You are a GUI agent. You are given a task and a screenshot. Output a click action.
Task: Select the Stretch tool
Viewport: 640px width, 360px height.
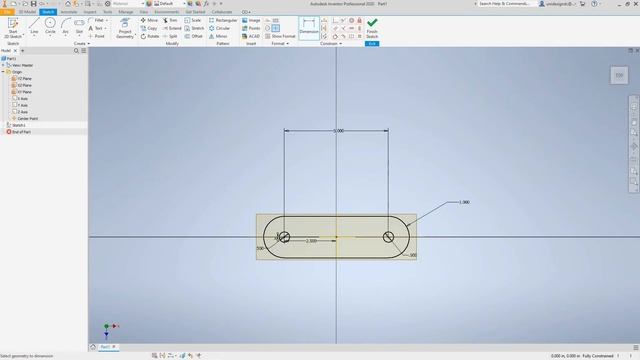[194, 28]
